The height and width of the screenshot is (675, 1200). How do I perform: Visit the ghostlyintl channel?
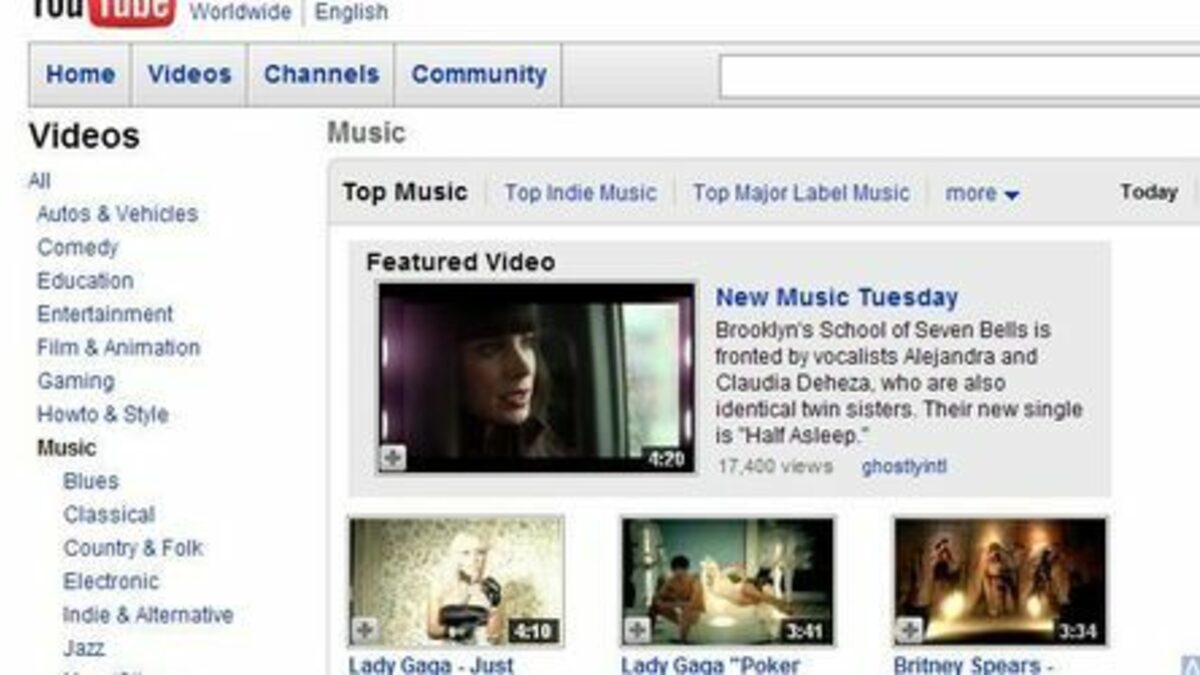pyautogui.click(x=904, y=466)
